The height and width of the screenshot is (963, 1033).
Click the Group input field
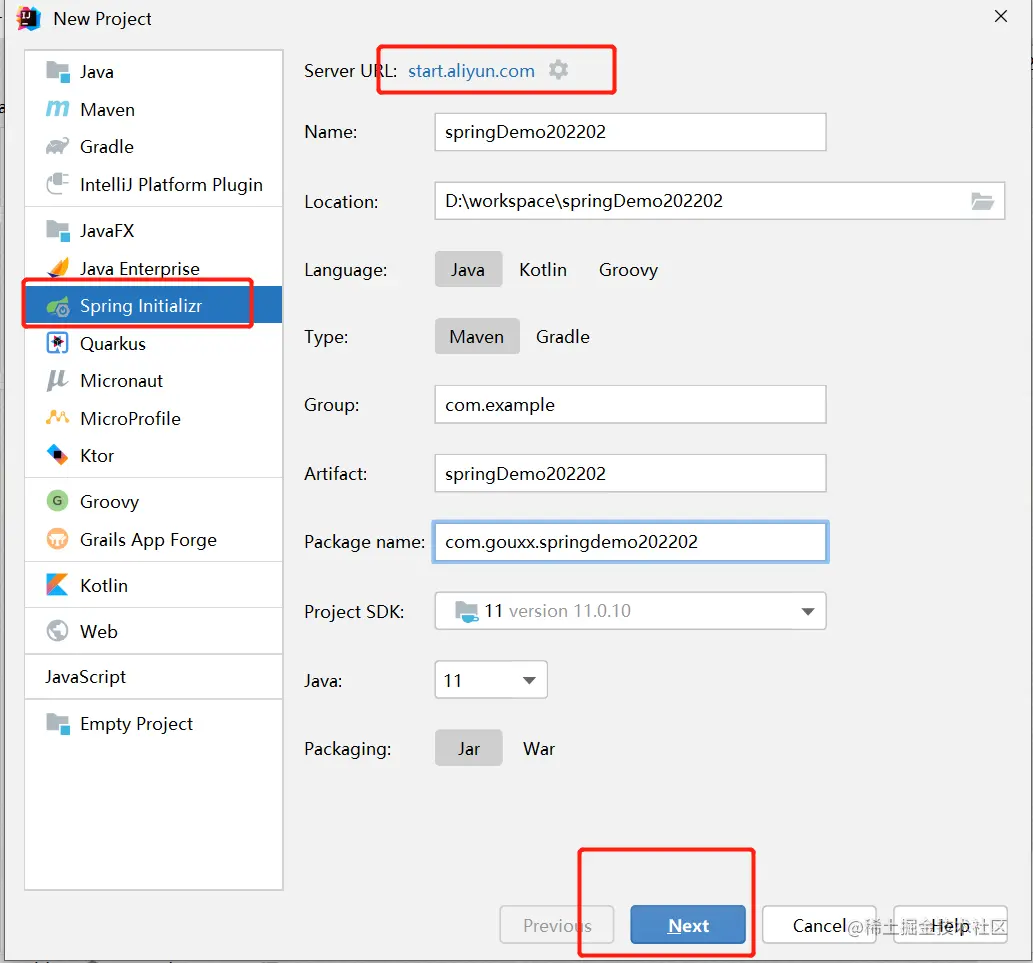pyautogui.click(x=630, y=404)
